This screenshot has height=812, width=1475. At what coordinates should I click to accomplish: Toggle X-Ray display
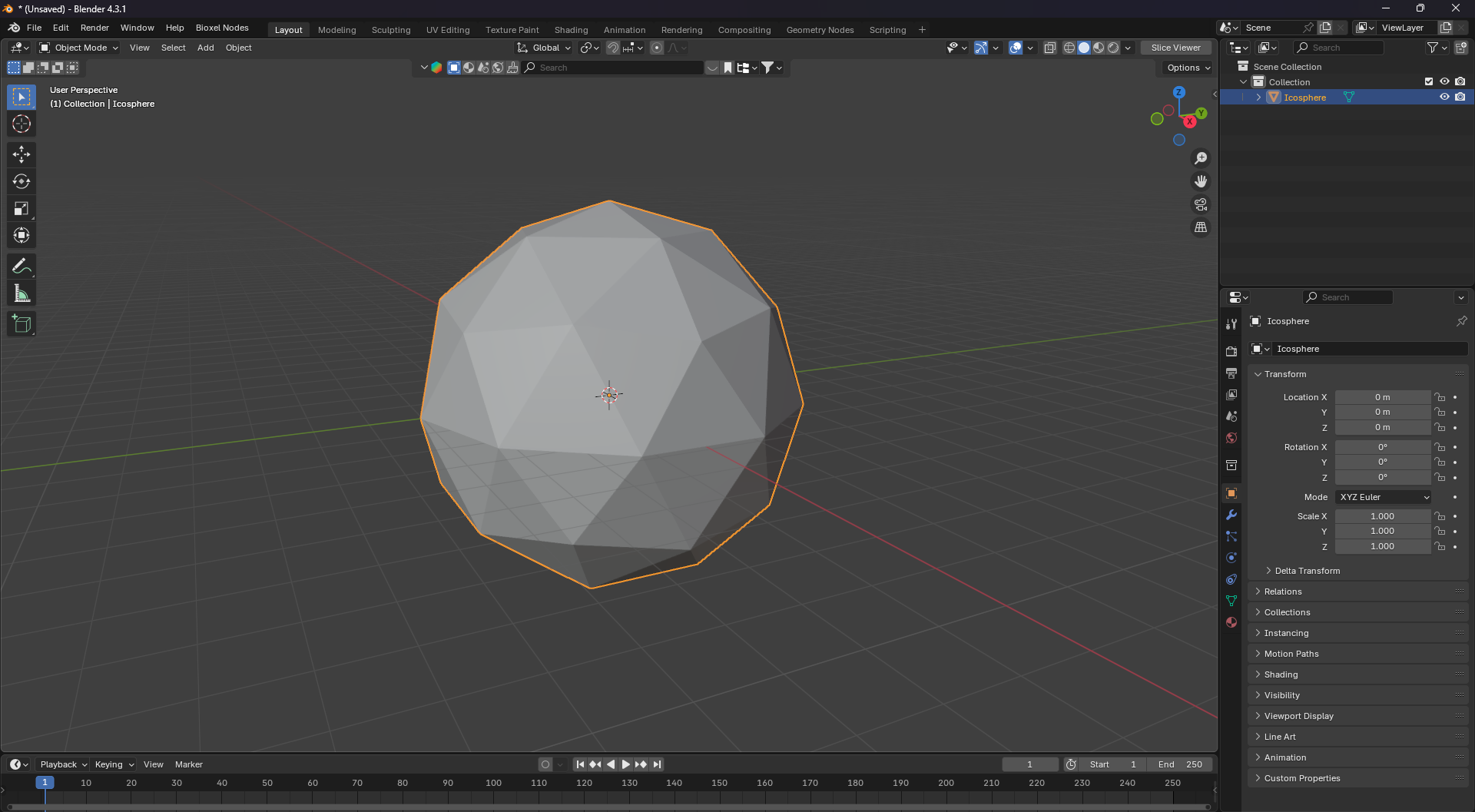1050,48
